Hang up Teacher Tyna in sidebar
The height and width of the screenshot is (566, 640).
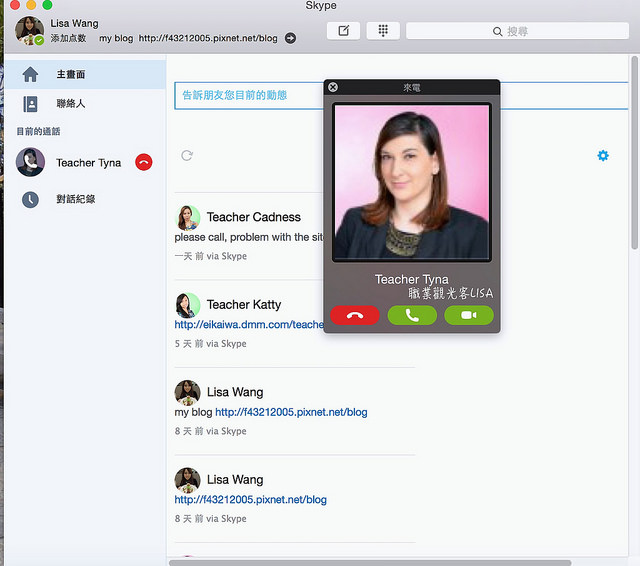point(143,163)
